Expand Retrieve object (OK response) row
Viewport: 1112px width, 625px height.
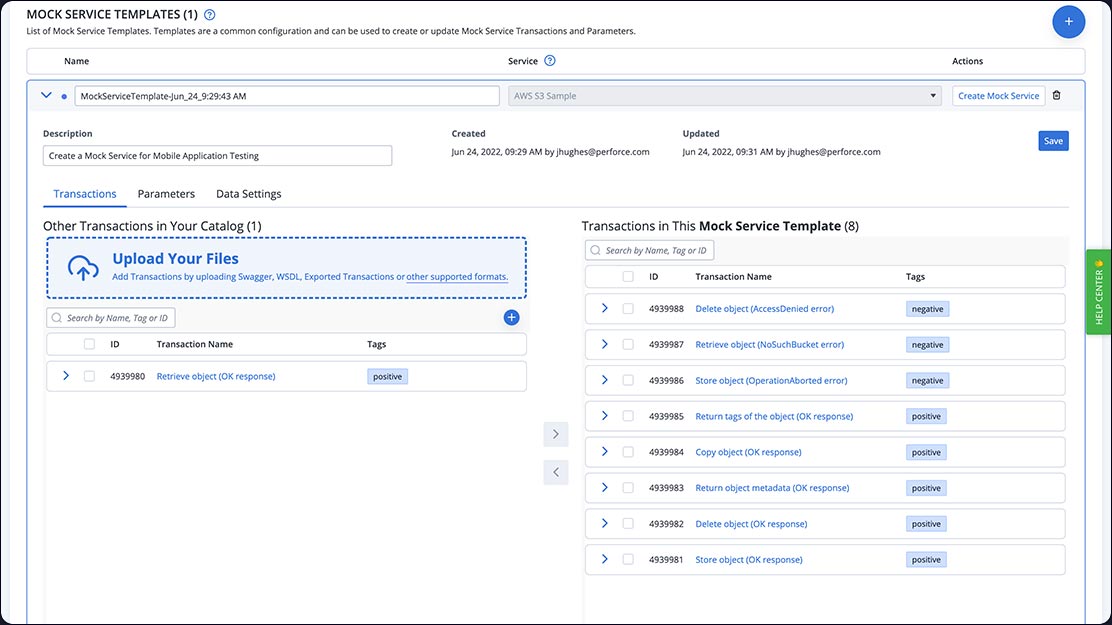(66, 376)
